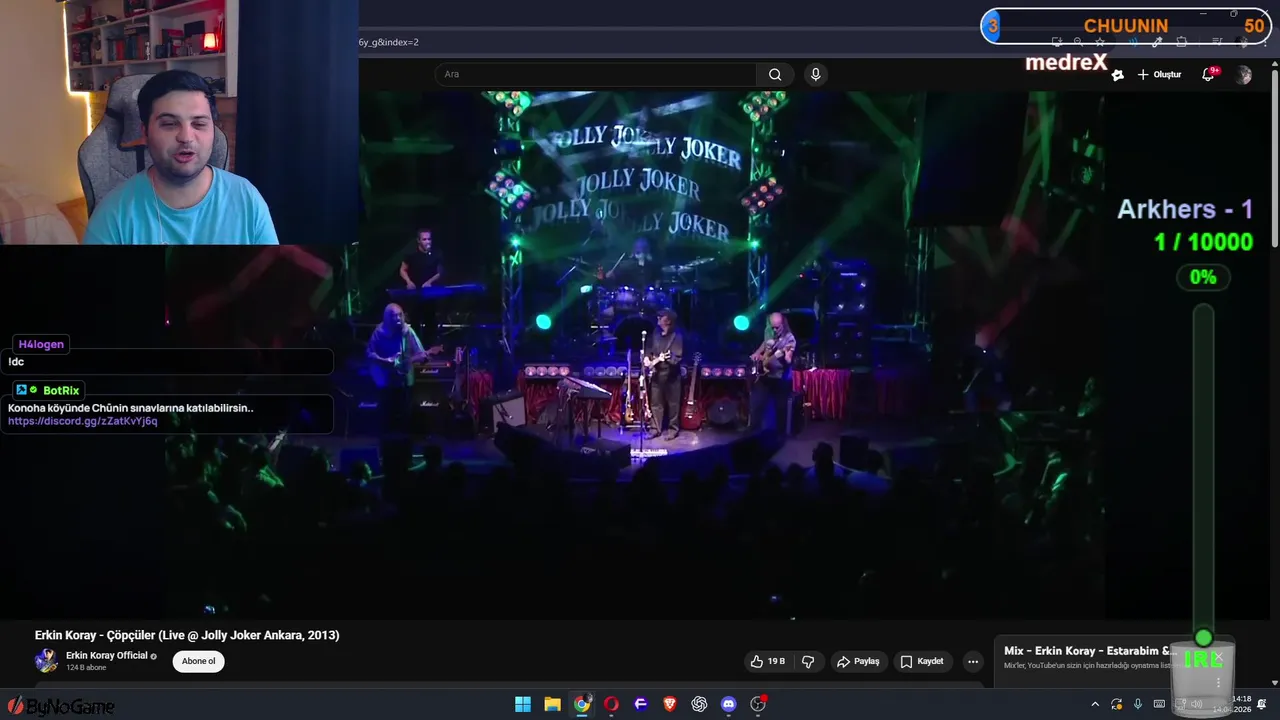Click the install app icon in address bar
This screenshot has width=1280, height=720.
click(1057, 42)
